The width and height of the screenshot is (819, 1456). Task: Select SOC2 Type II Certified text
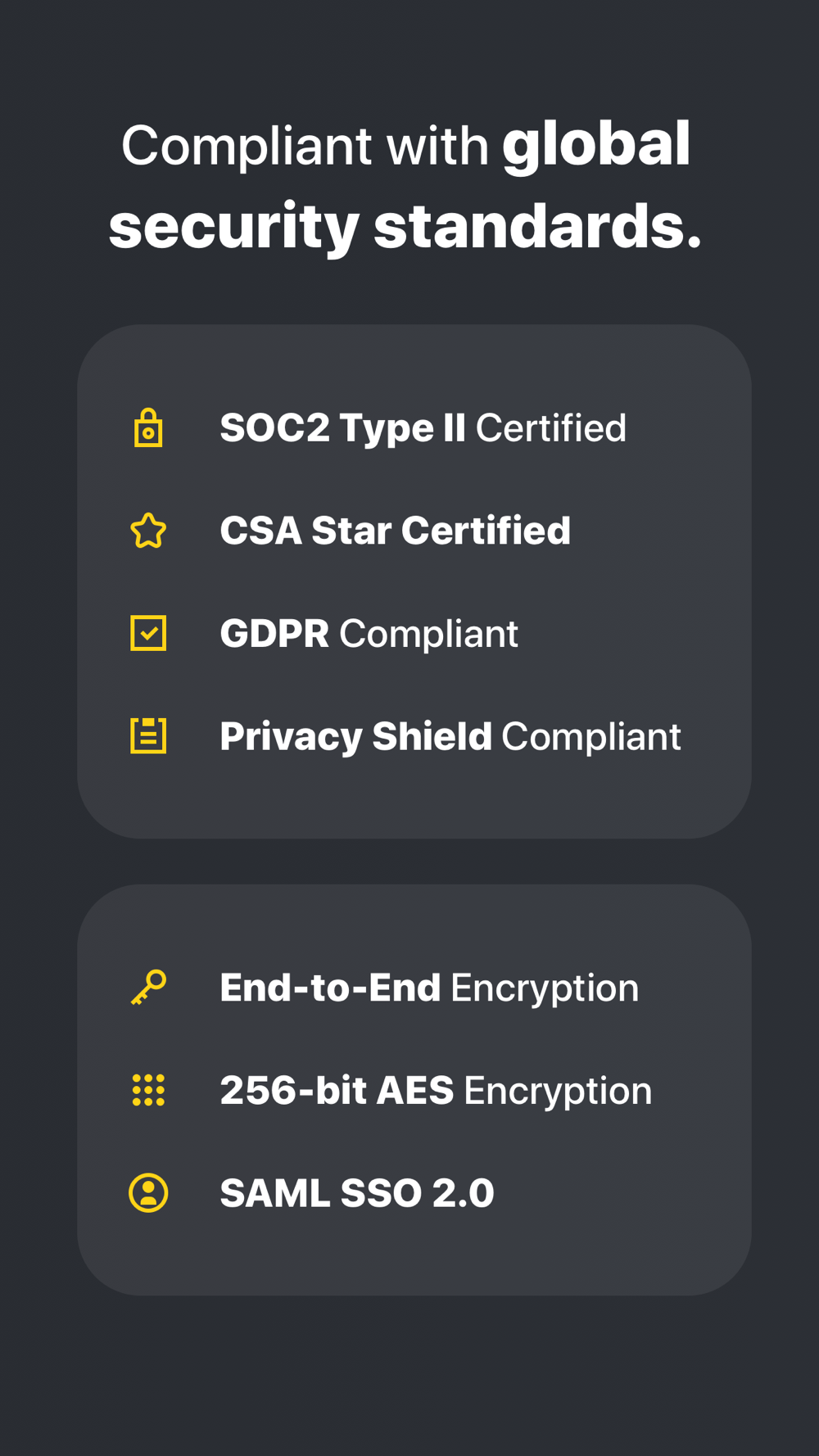tap(423, 428)
